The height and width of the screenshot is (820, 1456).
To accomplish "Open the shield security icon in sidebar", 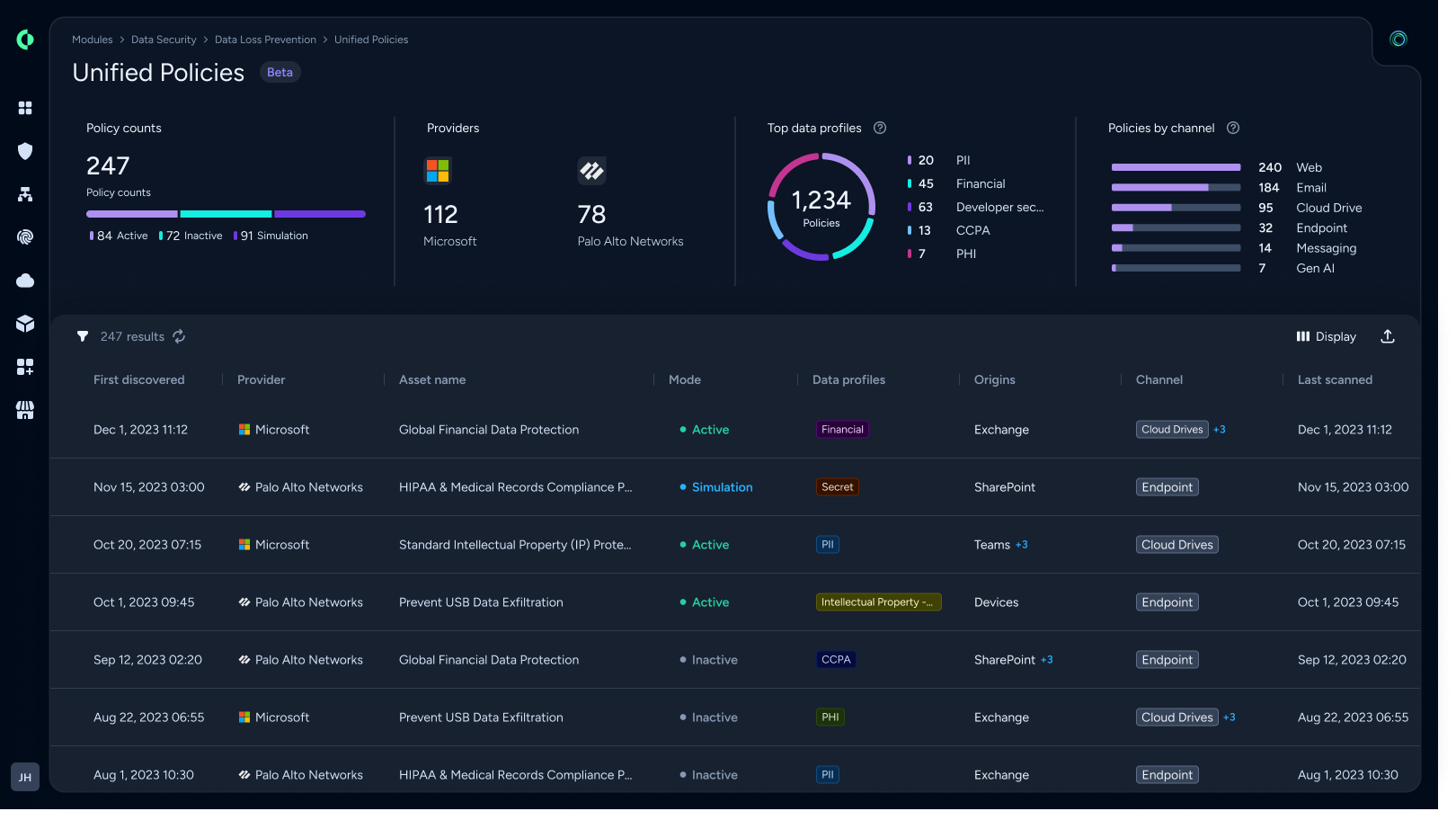I will tap(25, 153).
